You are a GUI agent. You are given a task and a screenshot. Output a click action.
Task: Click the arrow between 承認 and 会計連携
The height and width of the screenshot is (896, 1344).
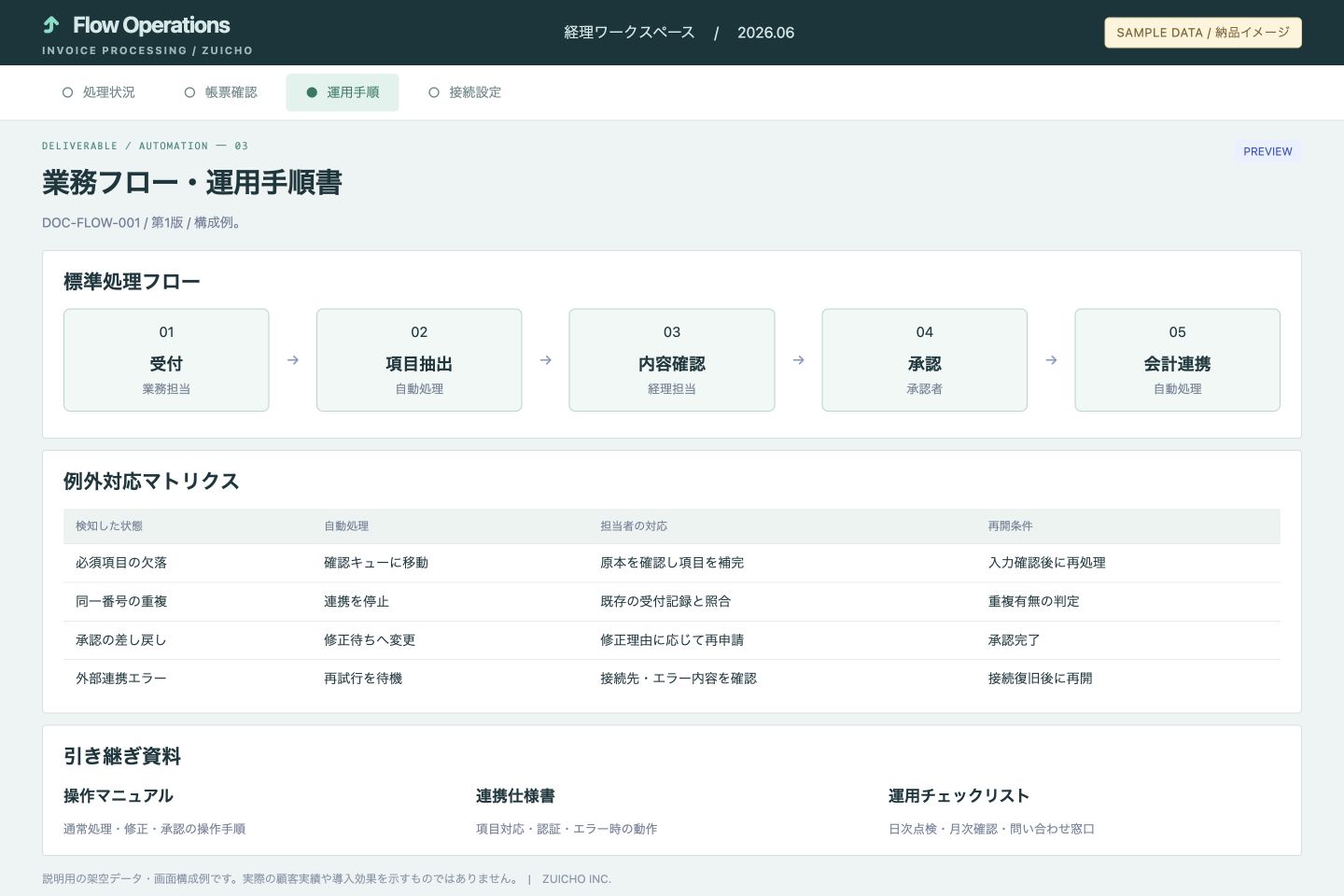(1052, 360)
